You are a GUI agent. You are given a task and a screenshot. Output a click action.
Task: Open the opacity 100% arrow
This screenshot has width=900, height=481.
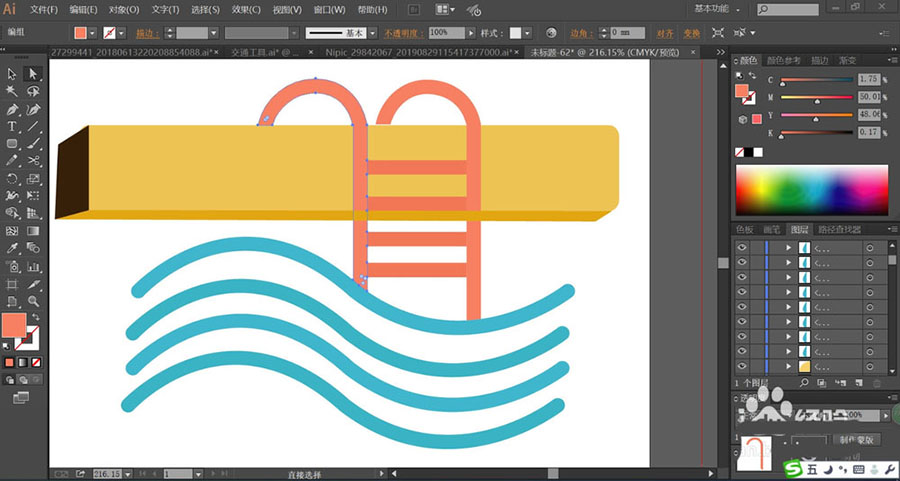(x=471, y=33)
